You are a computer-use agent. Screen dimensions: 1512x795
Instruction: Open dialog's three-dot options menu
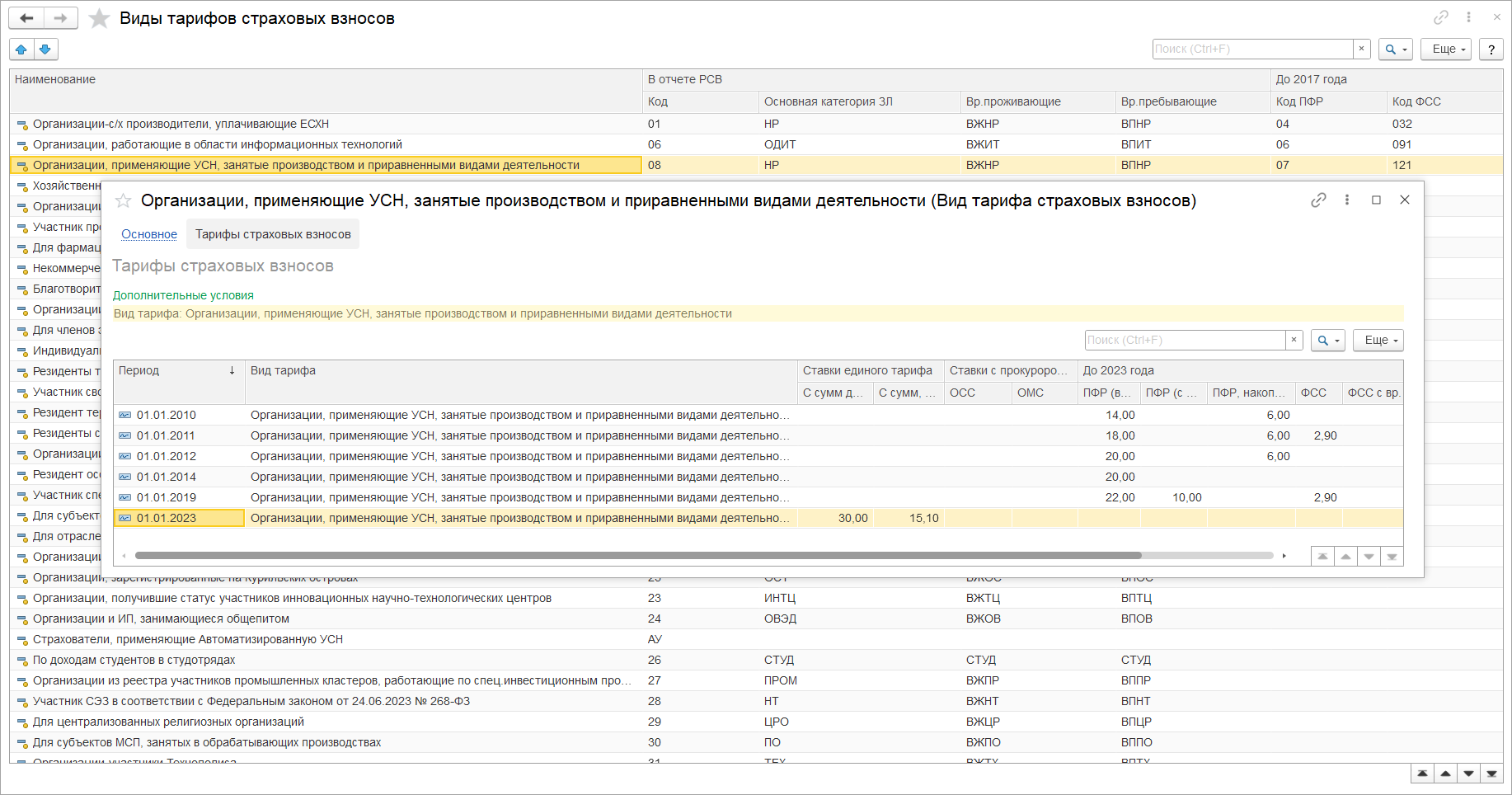(x=1347, y=200)
